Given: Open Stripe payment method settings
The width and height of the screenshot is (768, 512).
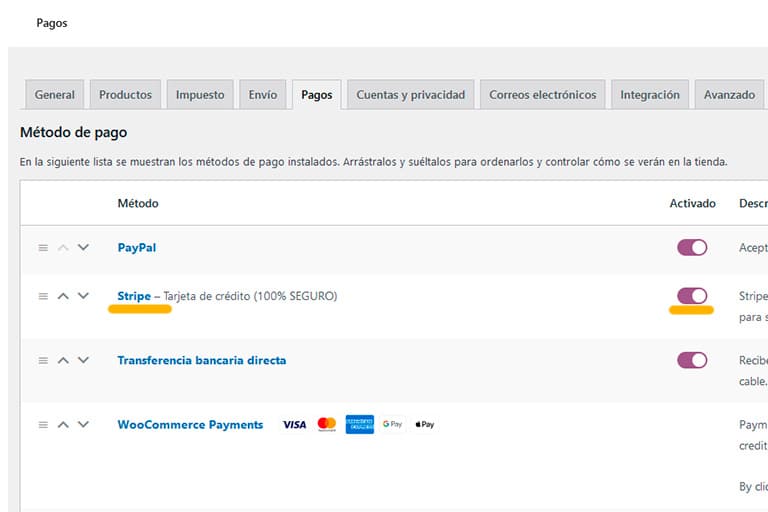Looking at the screenshot, I should (134, 296).
